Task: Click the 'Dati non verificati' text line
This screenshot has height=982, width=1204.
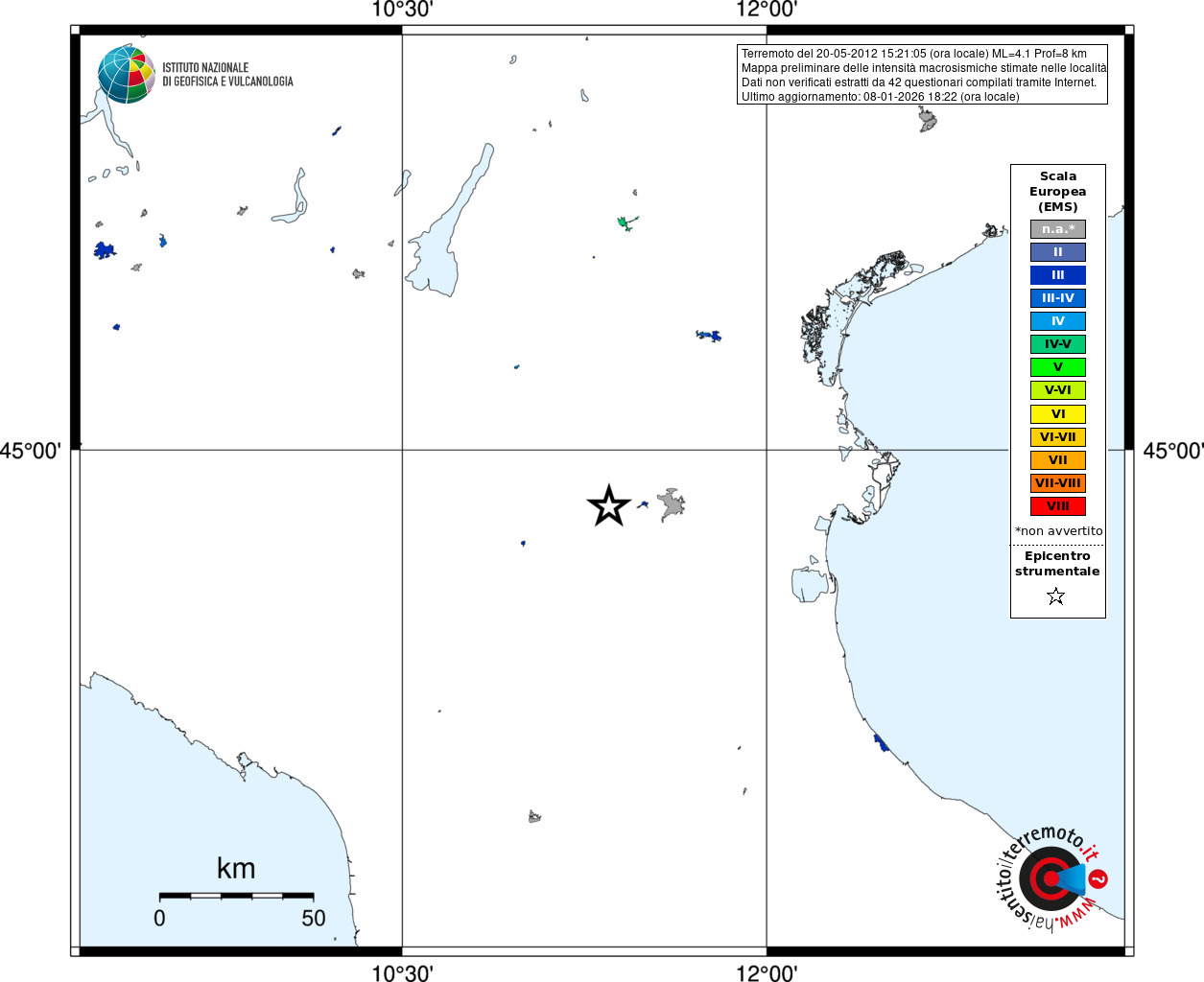Action: (919, 82)
